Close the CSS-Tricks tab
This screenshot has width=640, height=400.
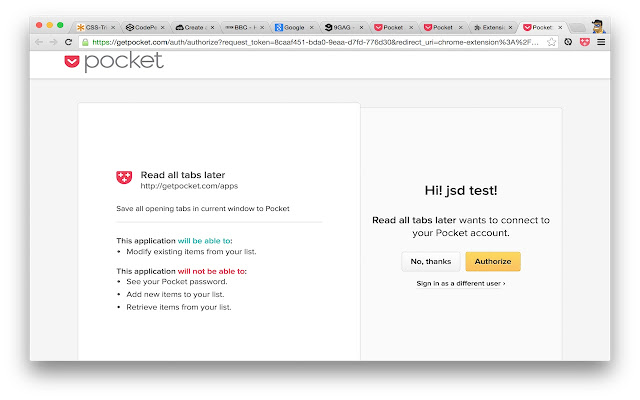(x=113, y=27)
